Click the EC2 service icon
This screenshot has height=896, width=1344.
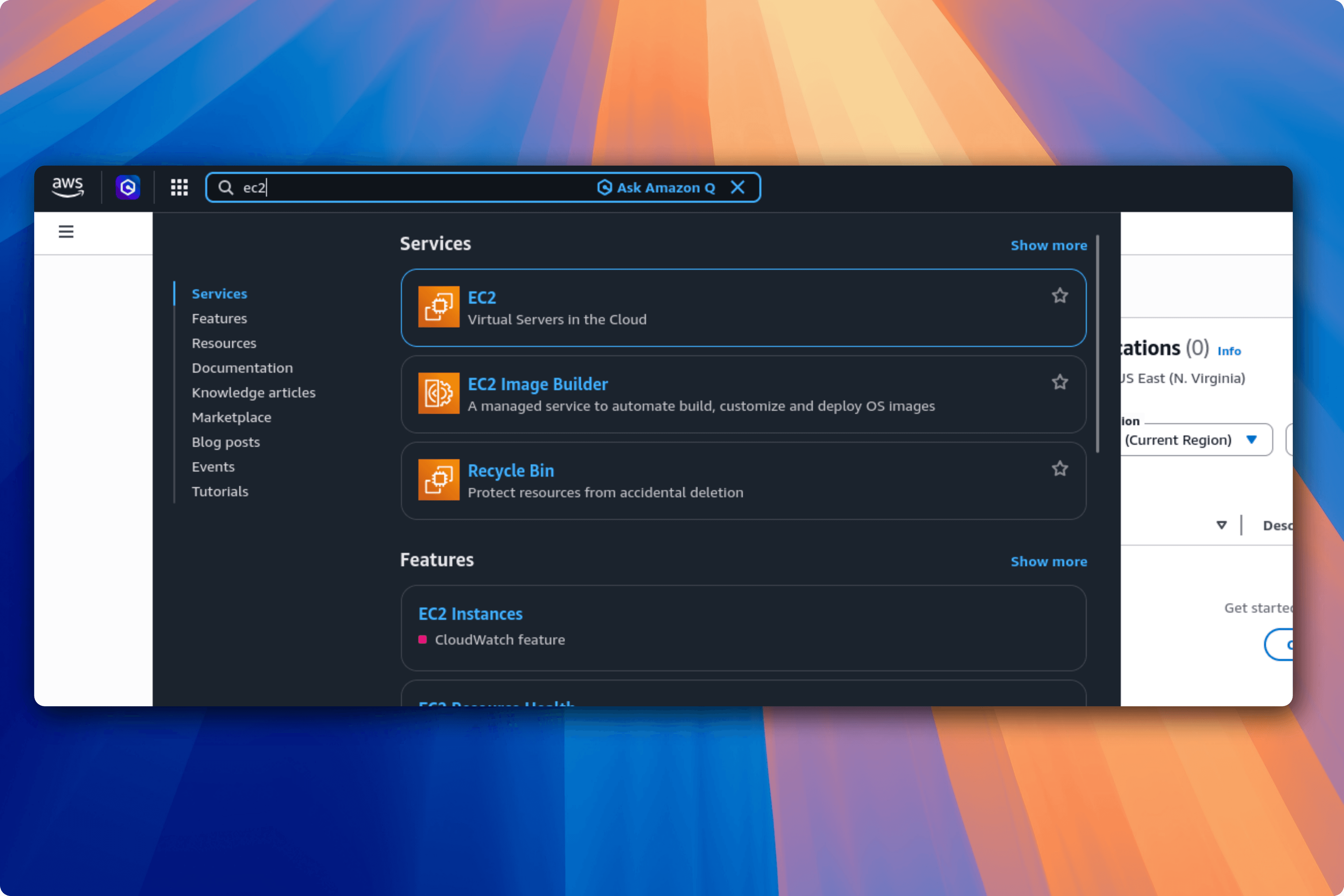(439, 307)
